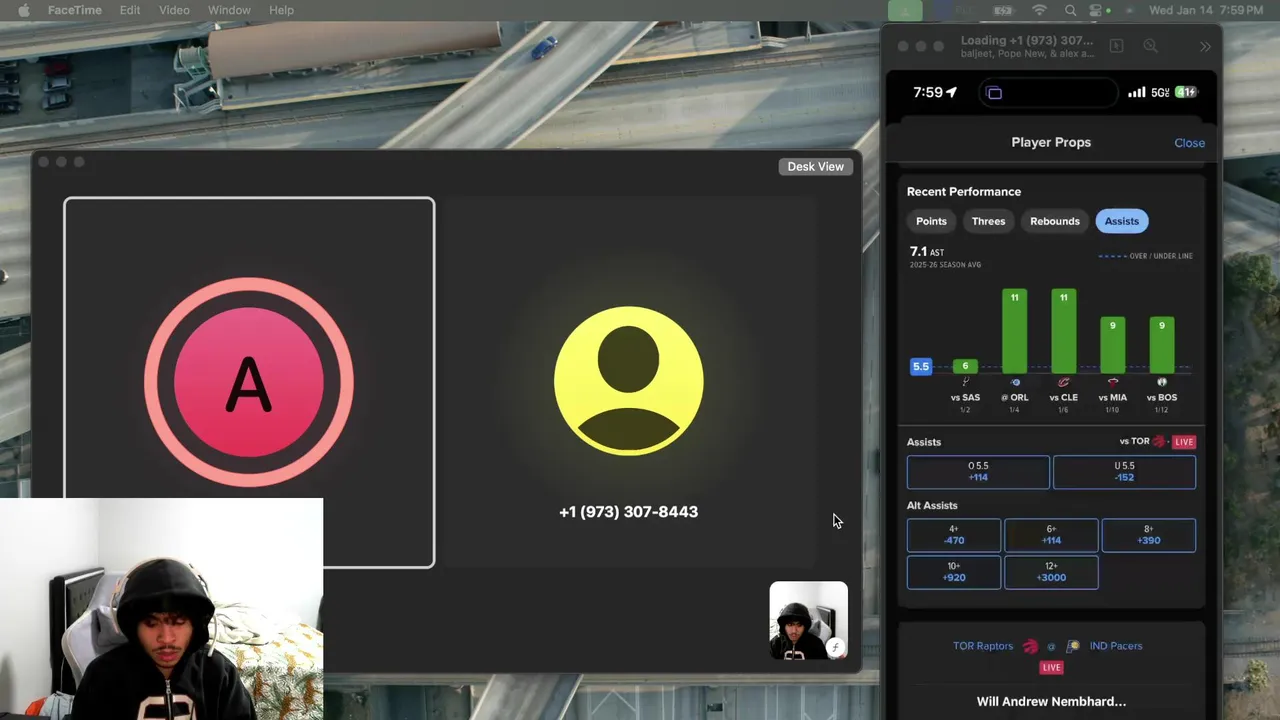
Task: Tap the phone battery indicator
Action: coord(1185,92)
